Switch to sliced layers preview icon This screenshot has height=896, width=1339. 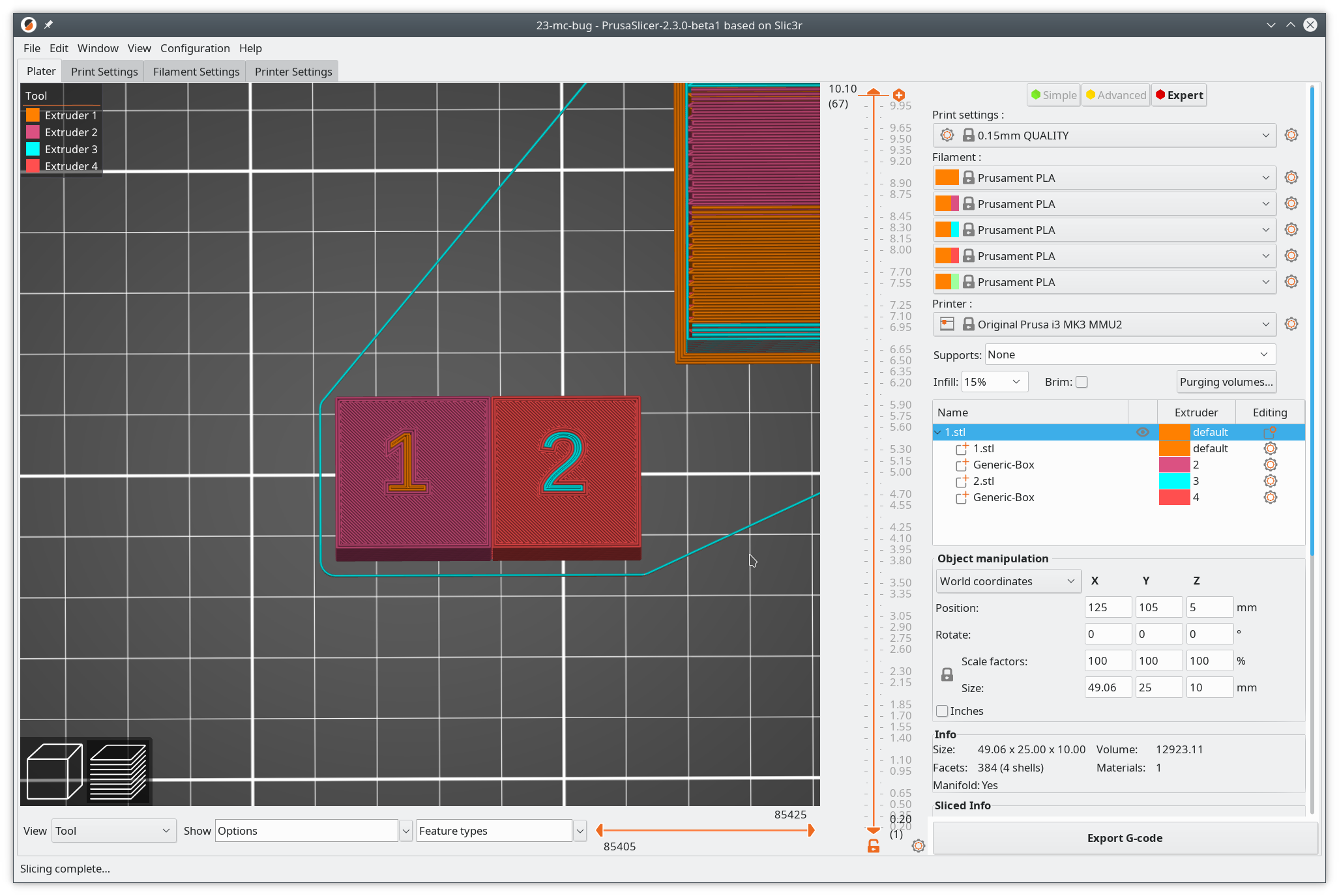[x=118, y=771]
